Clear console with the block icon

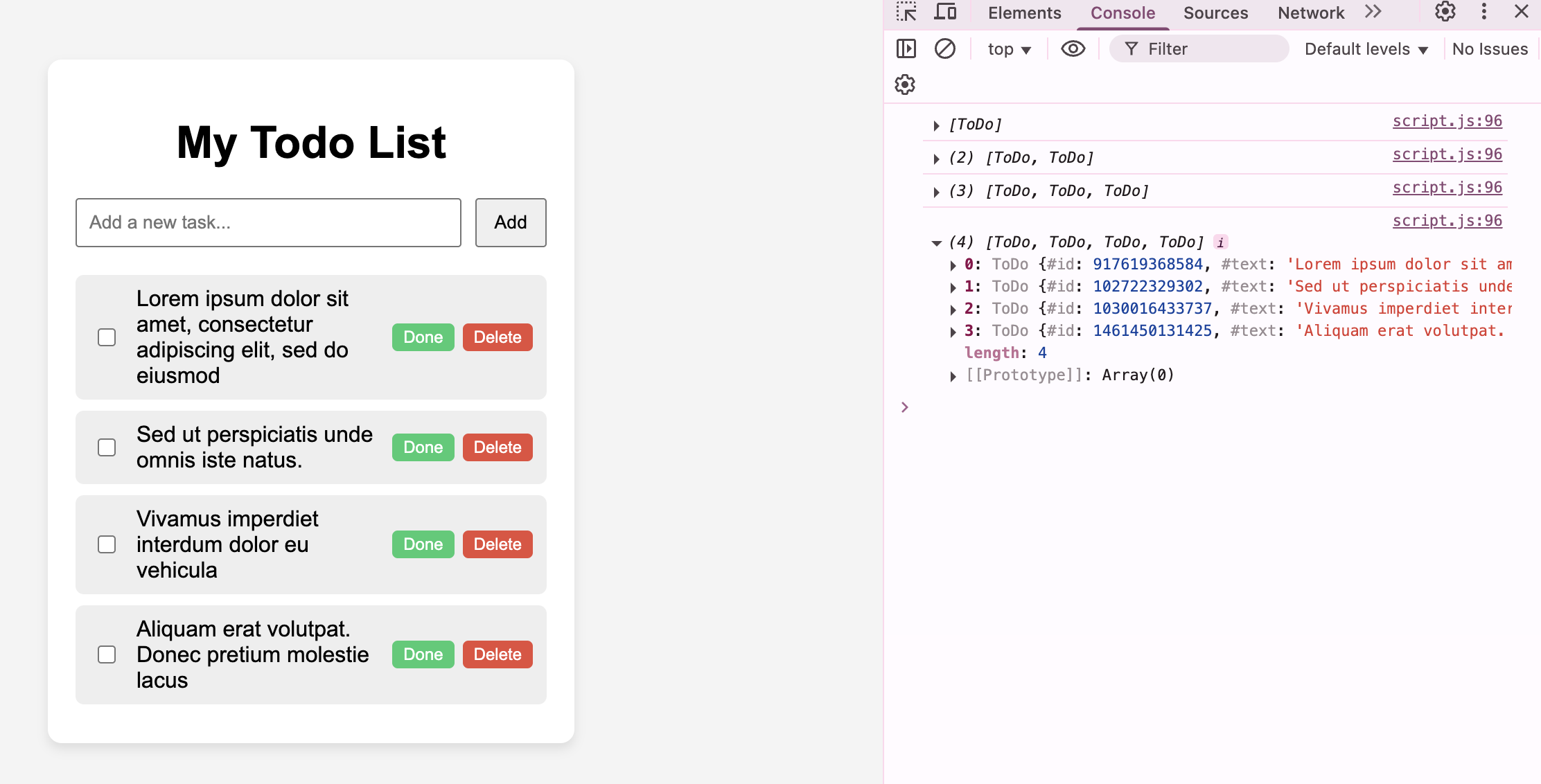tap(944, 48)
